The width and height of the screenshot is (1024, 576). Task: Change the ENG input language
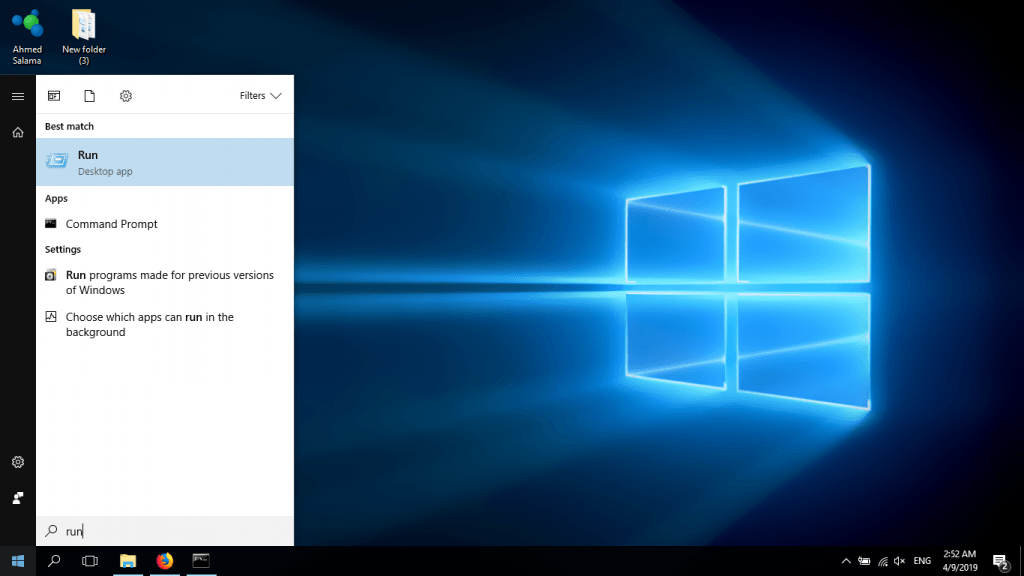click(922, 561)
